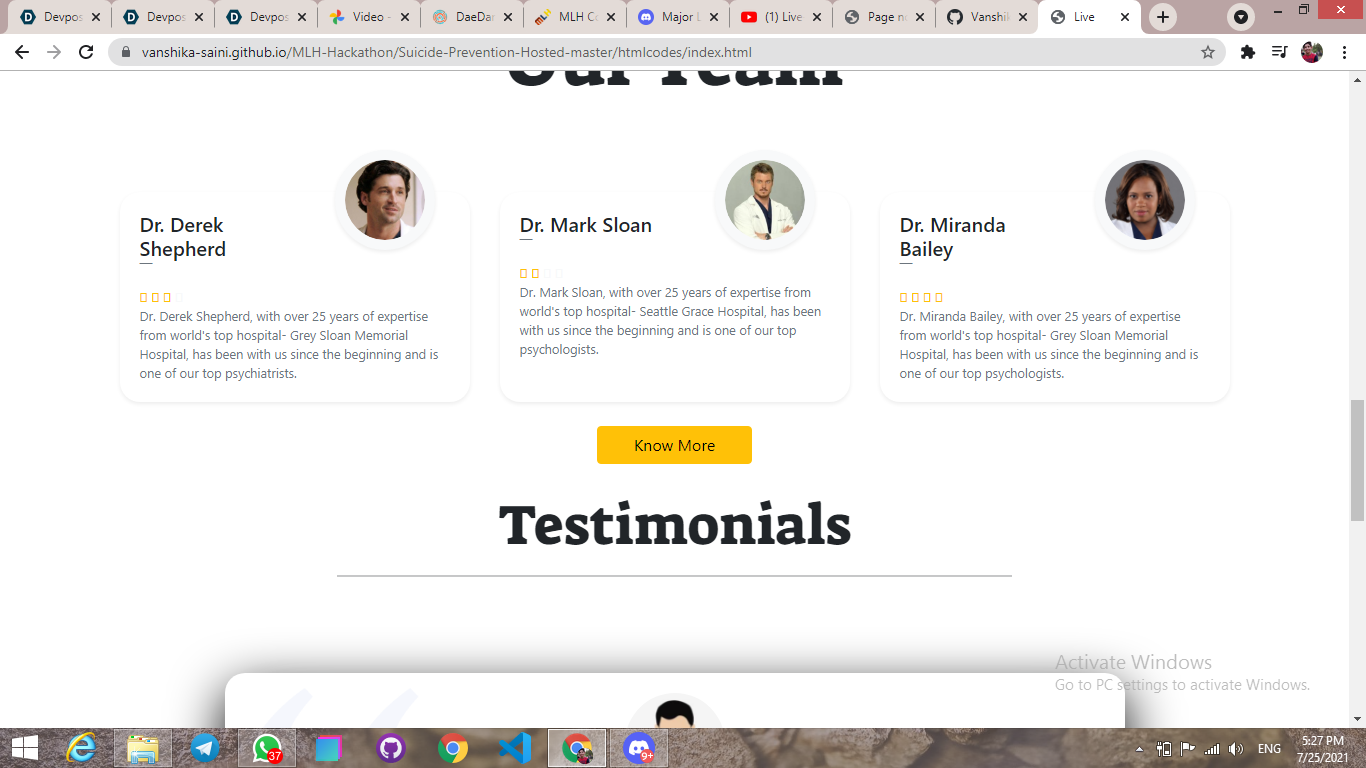Open the media control icon in the toolbar
The width and height of the screenshot is (1366, 768).
pyautogui.click(x=1279, y=52)
